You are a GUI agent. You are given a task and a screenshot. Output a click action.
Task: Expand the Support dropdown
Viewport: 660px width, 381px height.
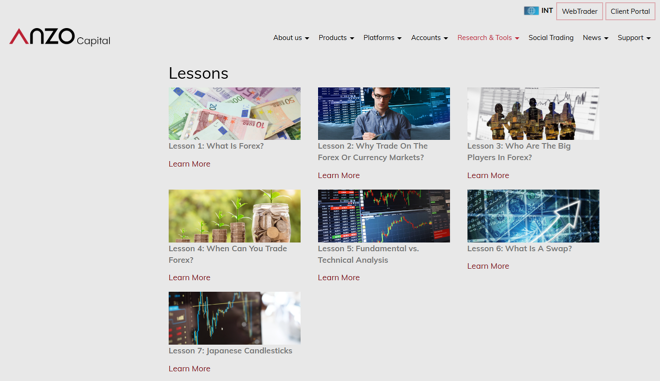tap(634, 38)
